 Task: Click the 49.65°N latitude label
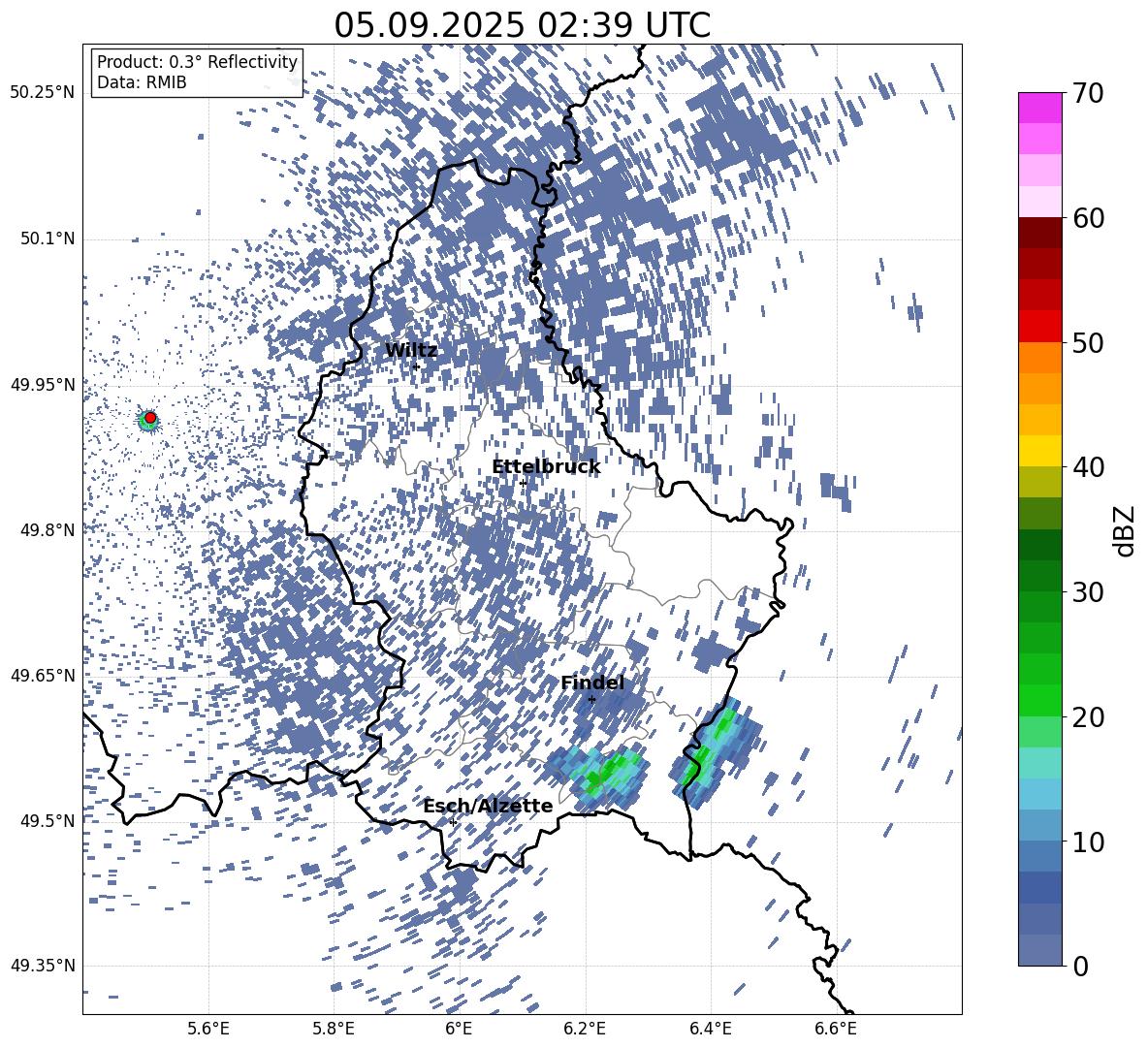coord(43,675)
